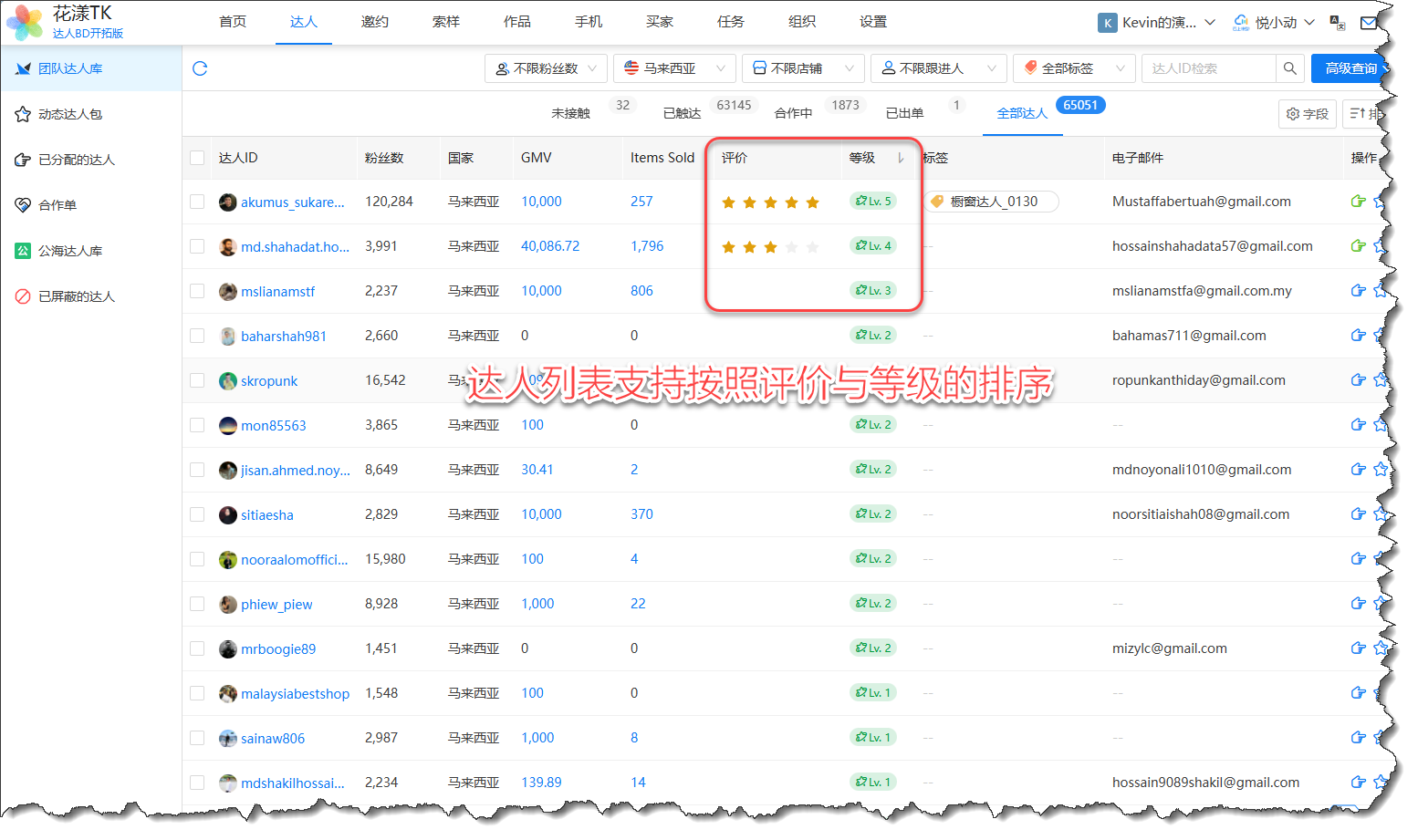
Task: Click the refresh icon above the table
Action: coord(200,68)
